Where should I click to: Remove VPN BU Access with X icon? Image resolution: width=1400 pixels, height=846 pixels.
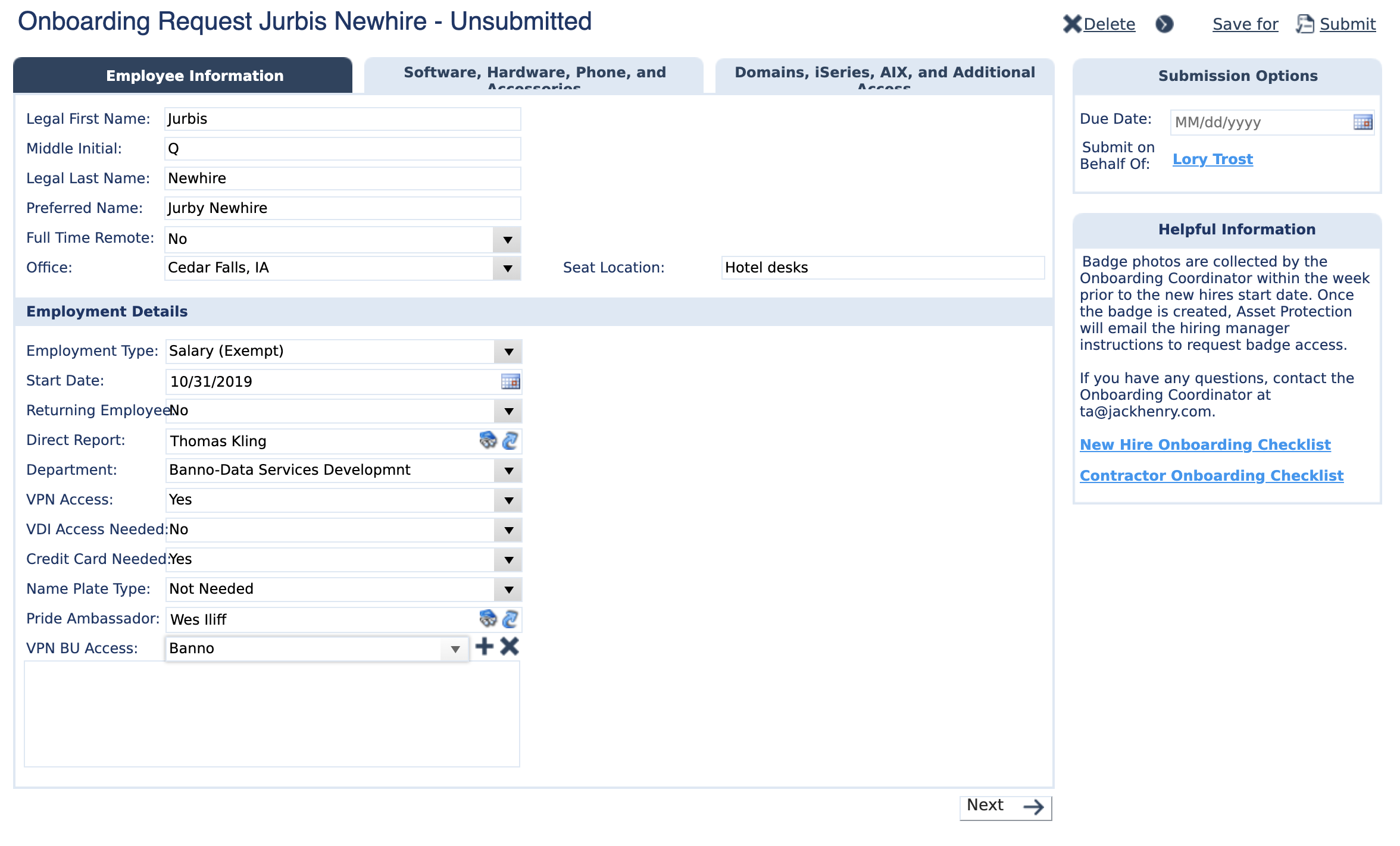point(510,647)
